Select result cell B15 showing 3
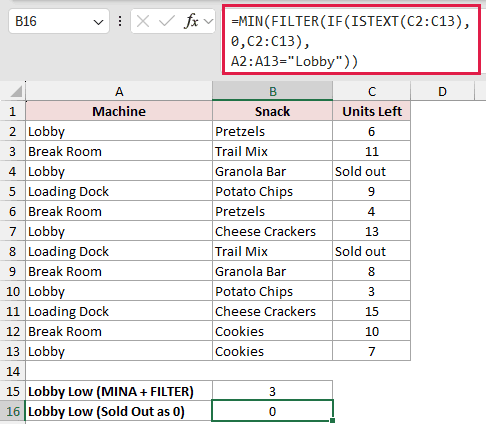486x424 pixels. coord(273,391)
